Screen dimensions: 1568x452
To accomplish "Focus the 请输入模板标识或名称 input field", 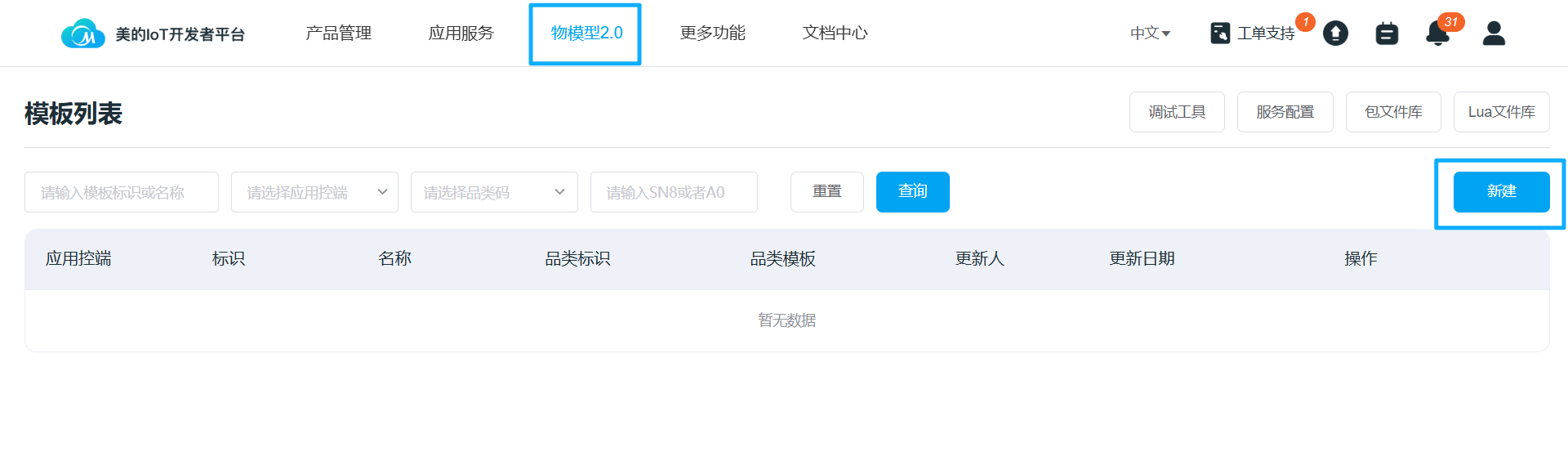I will (x=122, y=192).
